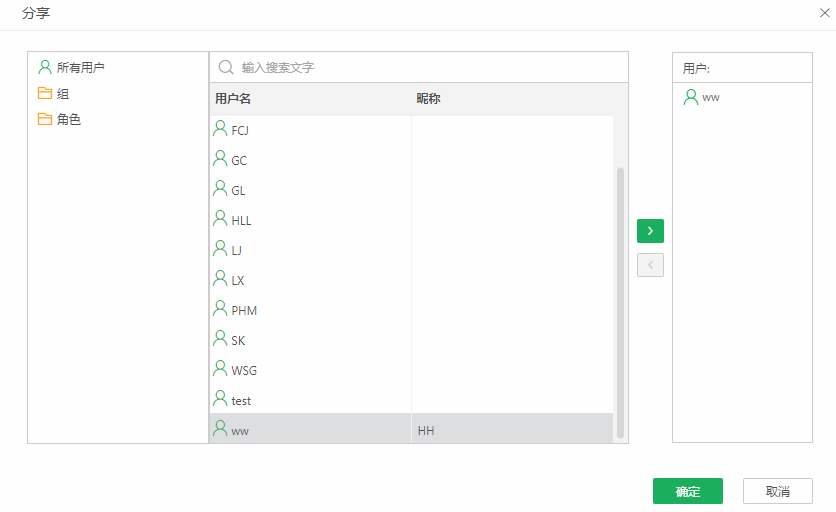Choose the test user row

241,400
